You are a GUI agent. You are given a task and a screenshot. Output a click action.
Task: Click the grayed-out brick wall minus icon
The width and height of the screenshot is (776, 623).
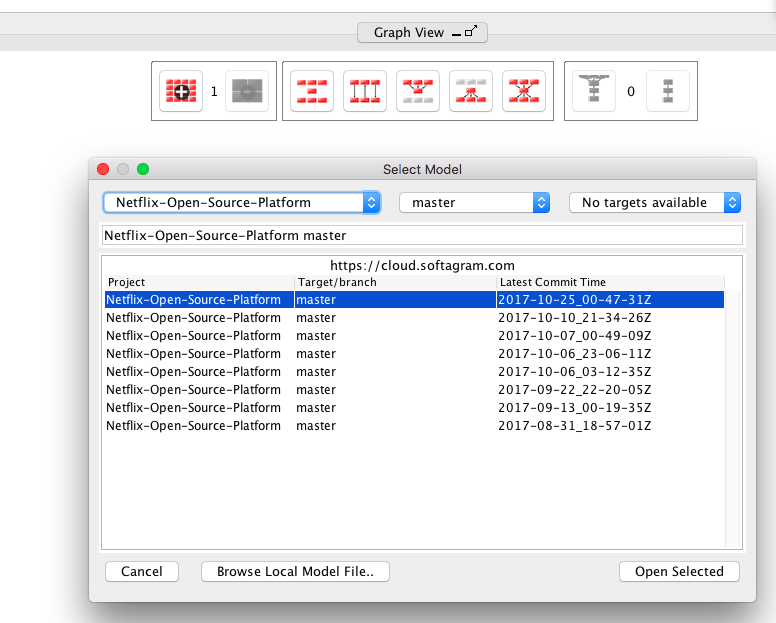pyautogui.click(x=246, y=92)
